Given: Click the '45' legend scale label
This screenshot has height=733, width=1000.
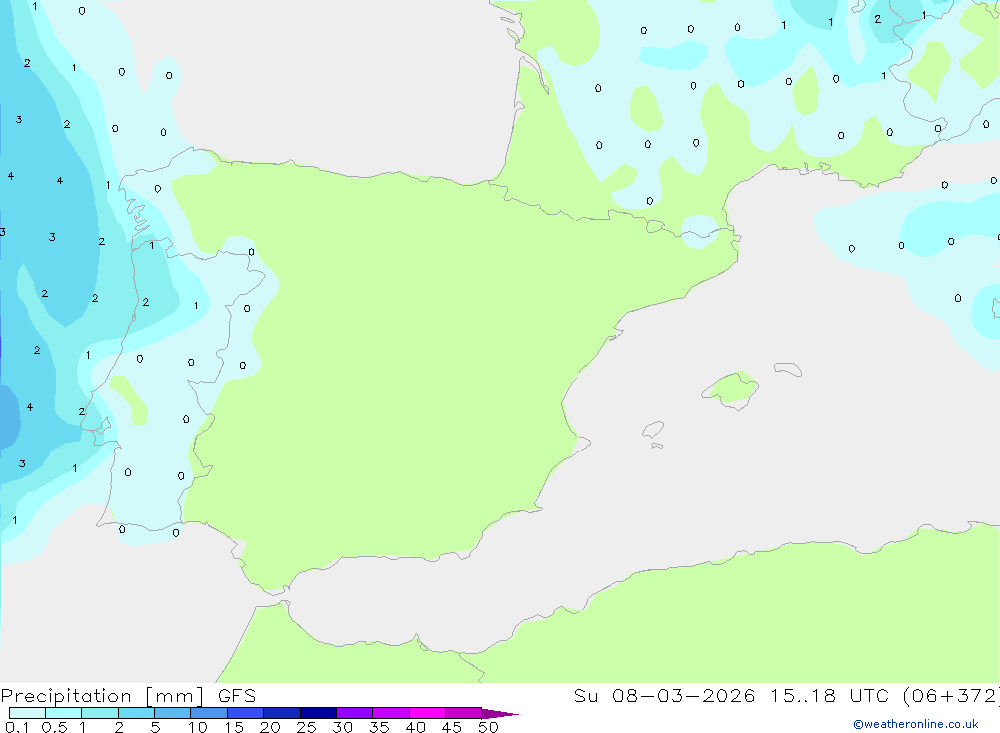Looking at the screenshot, I should (452, 727).
